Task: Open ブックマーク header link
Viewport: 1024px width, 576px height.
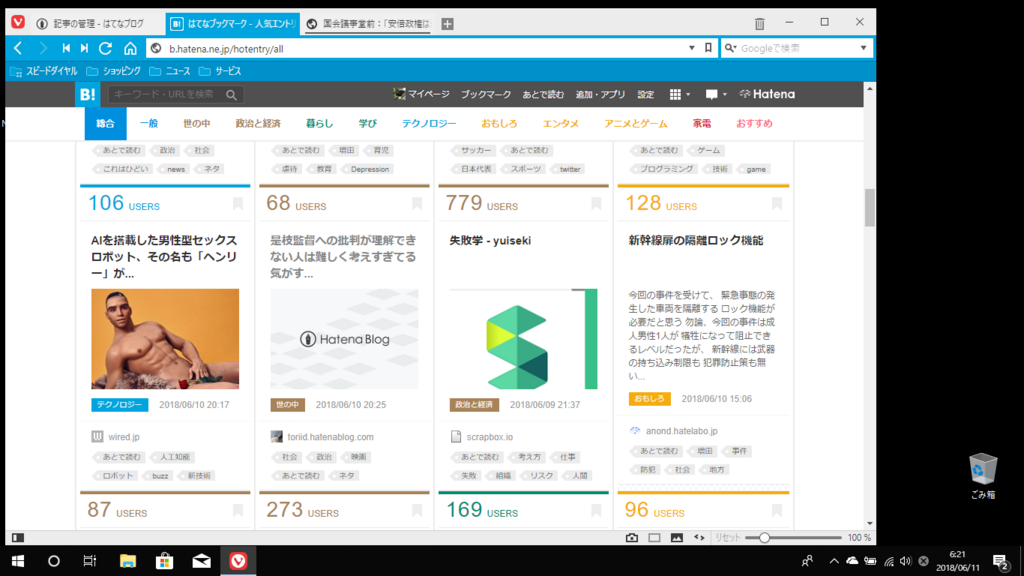Action: (x=486, y=95)
